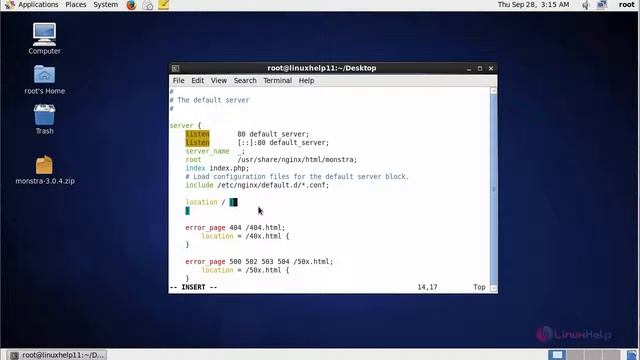Click the '14,17' cursor position indicator

[427, 287]
